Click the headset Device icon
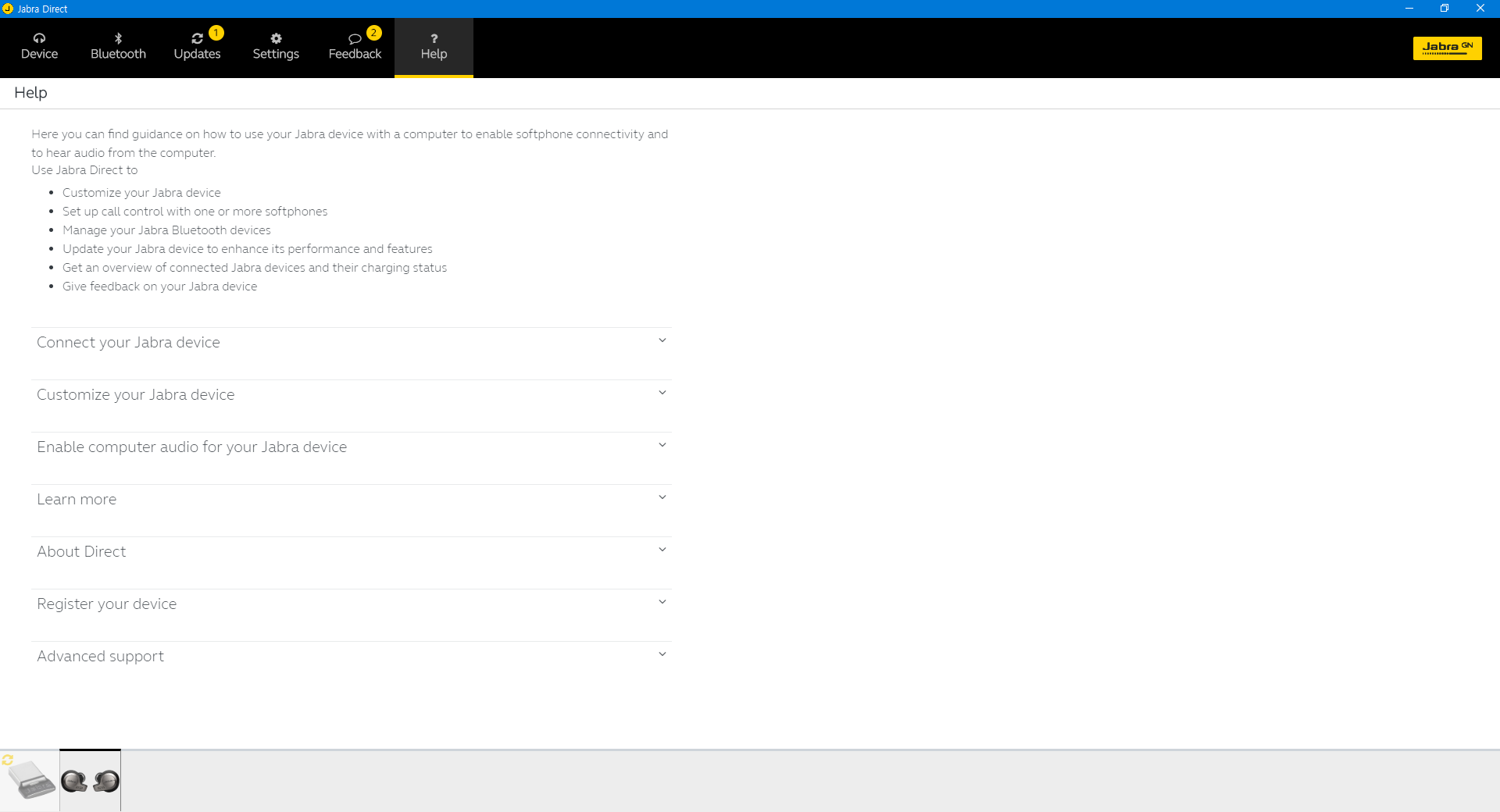Viewport: 1500px width, 812px height. click(39, 38)
